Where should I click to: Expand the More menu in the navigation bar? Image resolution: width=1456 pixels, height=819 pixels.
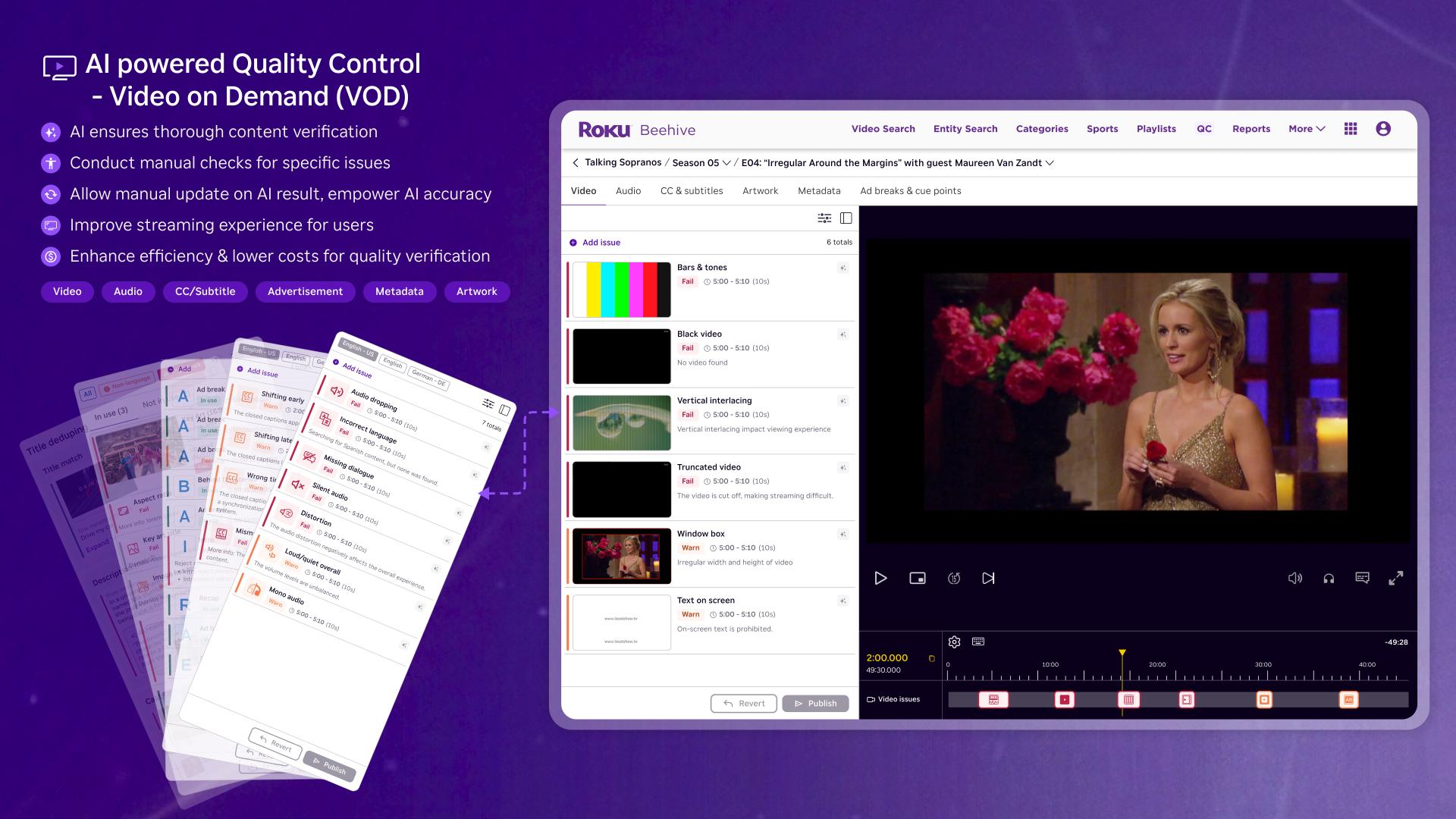[x=1305, y=129]
